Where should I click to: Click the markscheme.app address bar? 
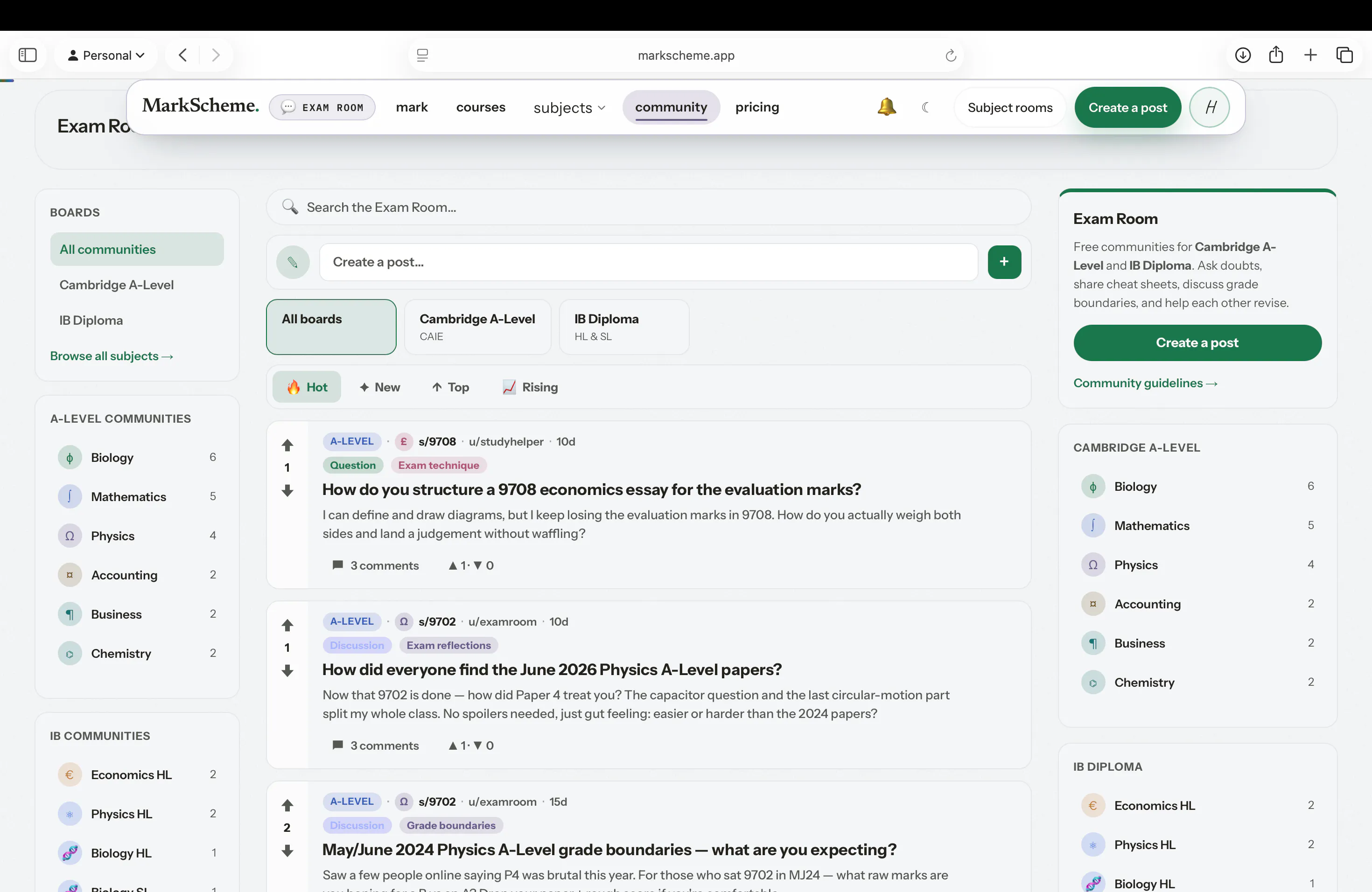click(686, 56)
